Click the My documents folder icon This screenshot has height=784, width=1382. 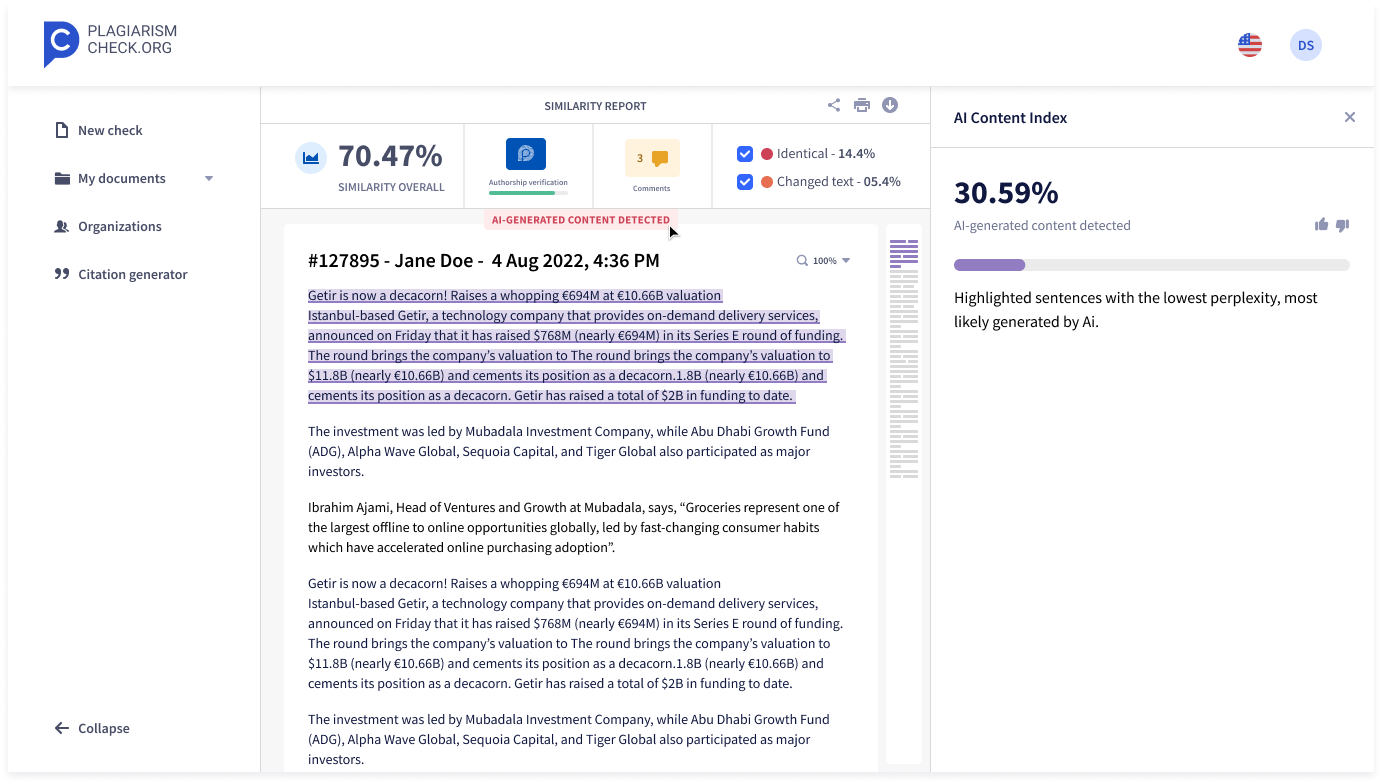click(x=62, y=178)
